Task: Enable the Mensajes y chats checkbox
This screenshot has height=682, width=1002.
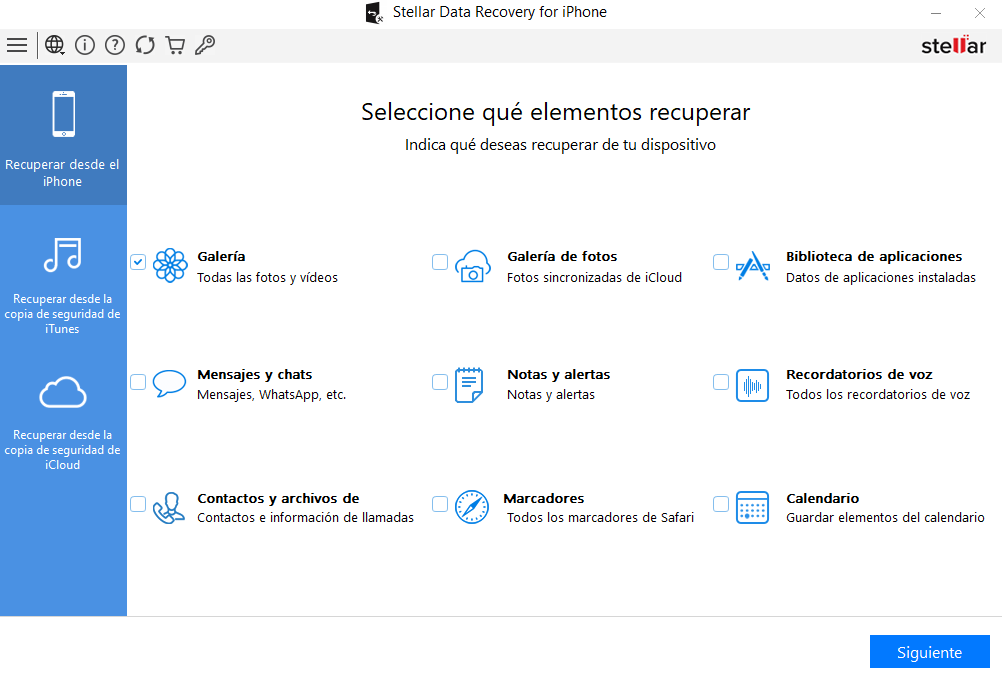Action: [x=138, y=382]
